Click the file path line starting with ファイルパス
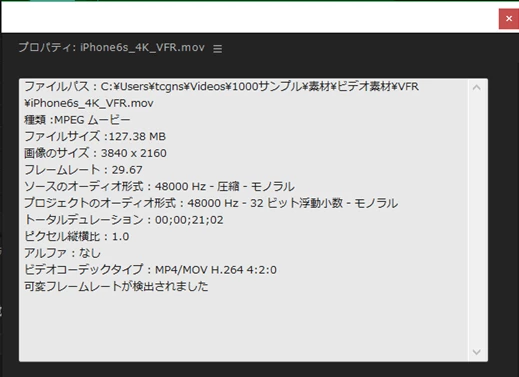The width and height of the screenshot is (519, 377). (221, 87)
